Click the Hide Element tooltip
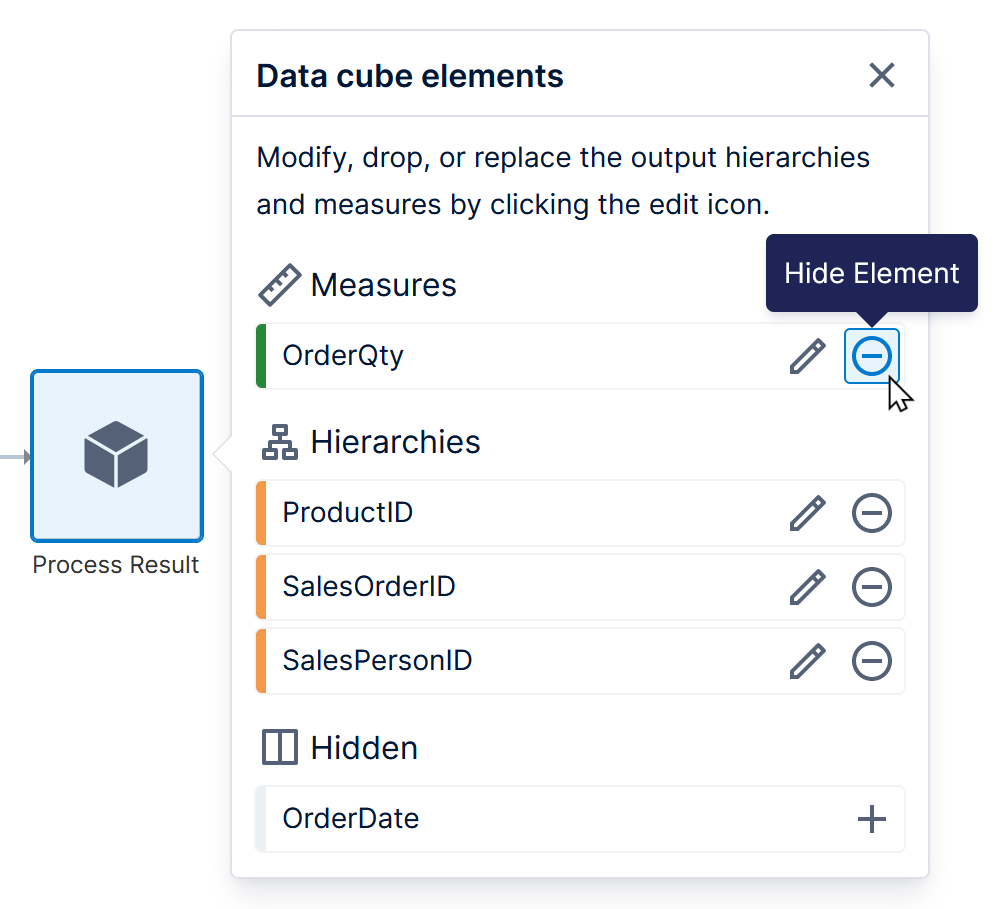The image size is (995, 909). point(870,272)
